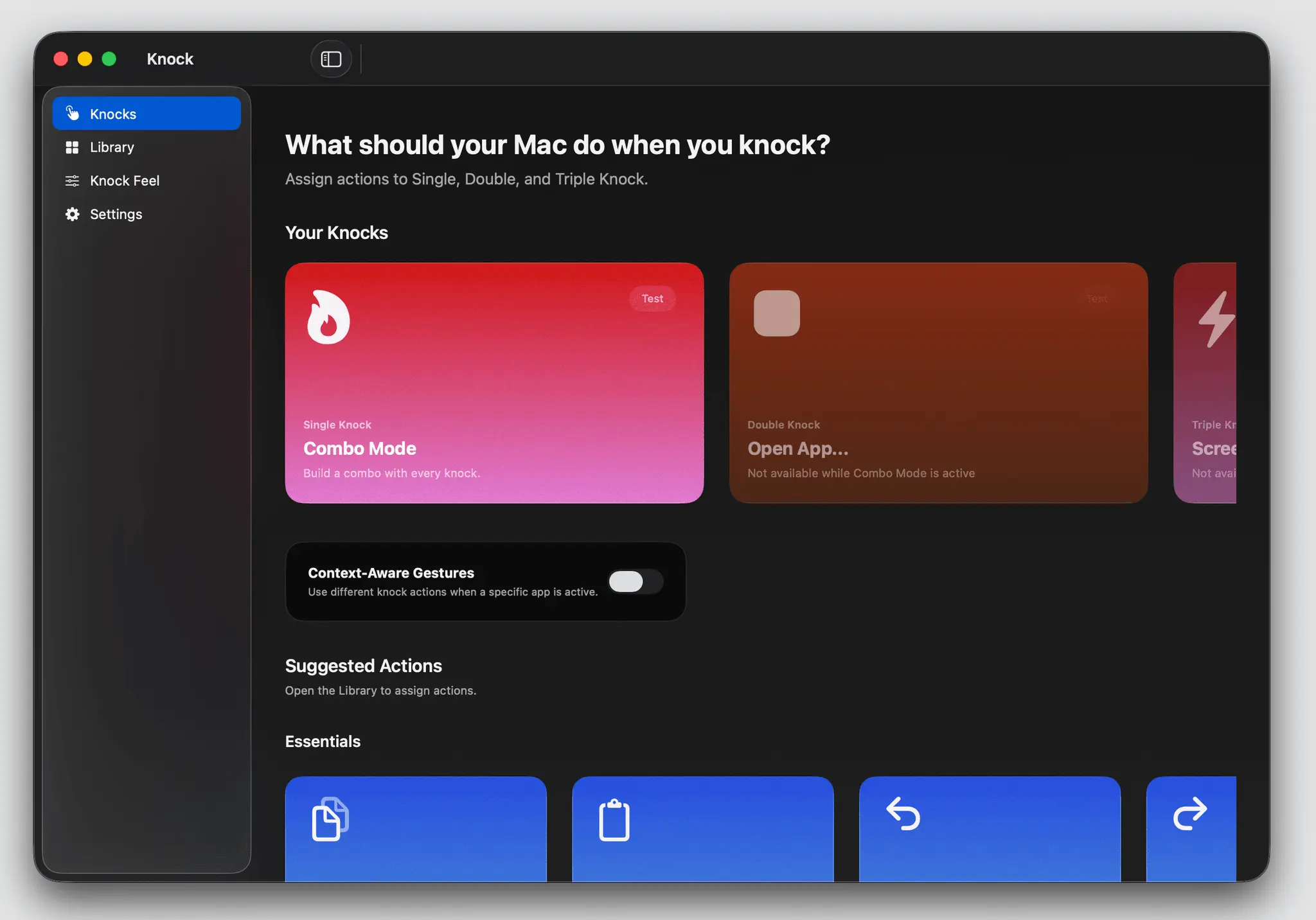Image resolution: width=1316 pixels, height=920 pixels.
Task: Select the Double Knock Open App card
Action: point(938,383)
